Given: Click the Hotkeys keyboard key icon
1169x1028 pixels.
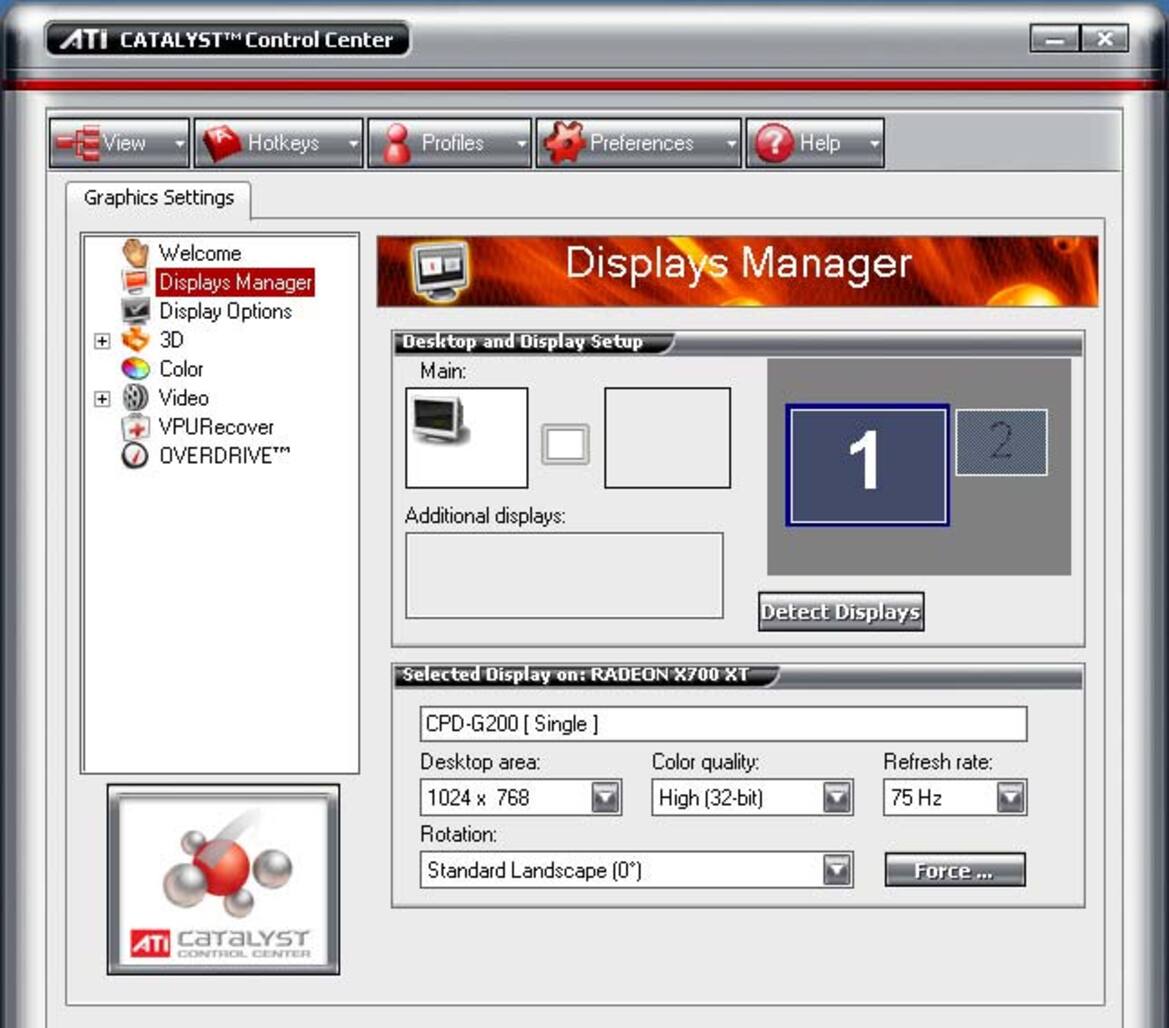Looking at the screenshot, I should click(222, 143).
